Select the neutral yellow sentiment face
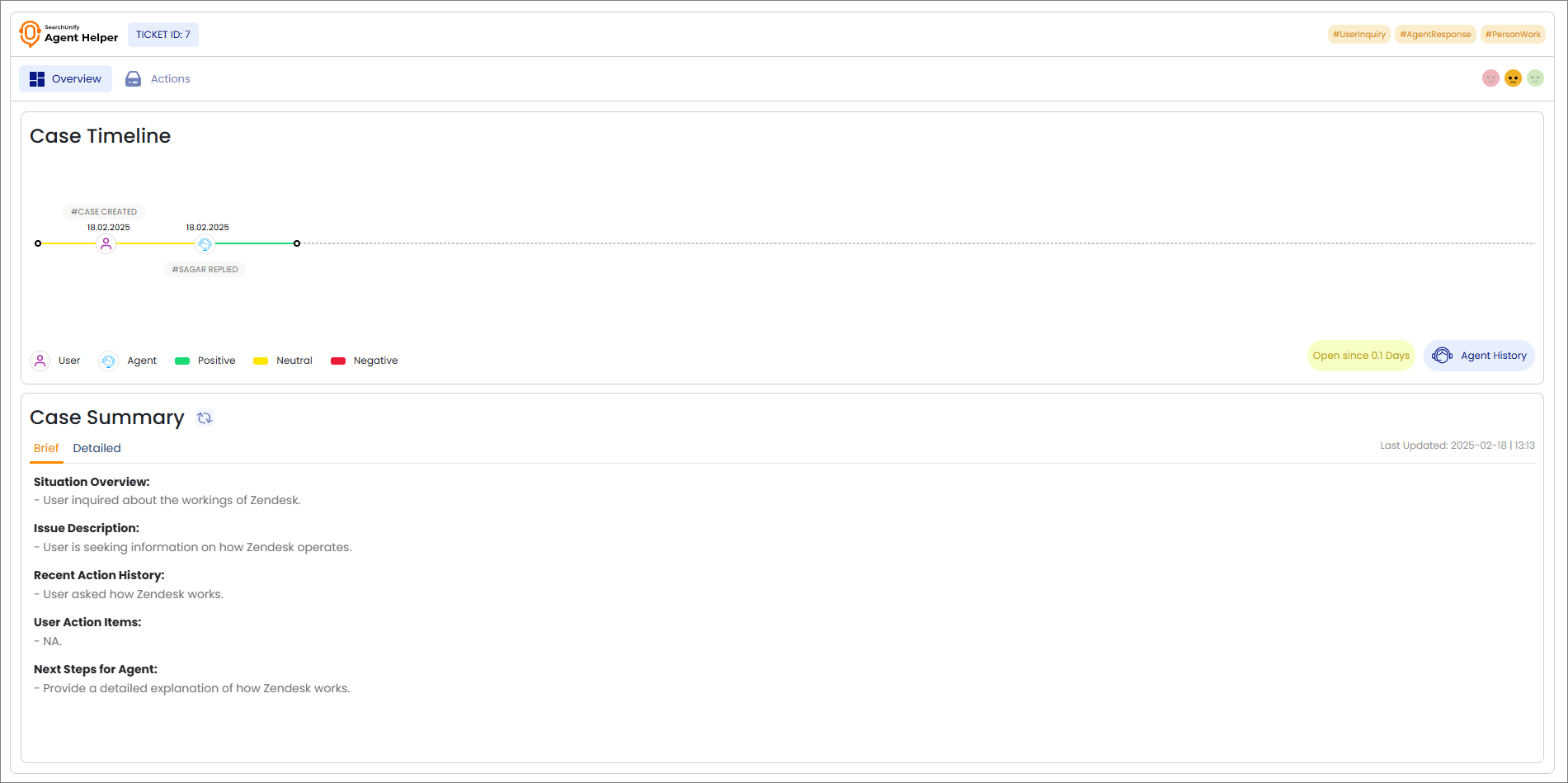The image size is (1568, 783). click(x=1513, y=78)
